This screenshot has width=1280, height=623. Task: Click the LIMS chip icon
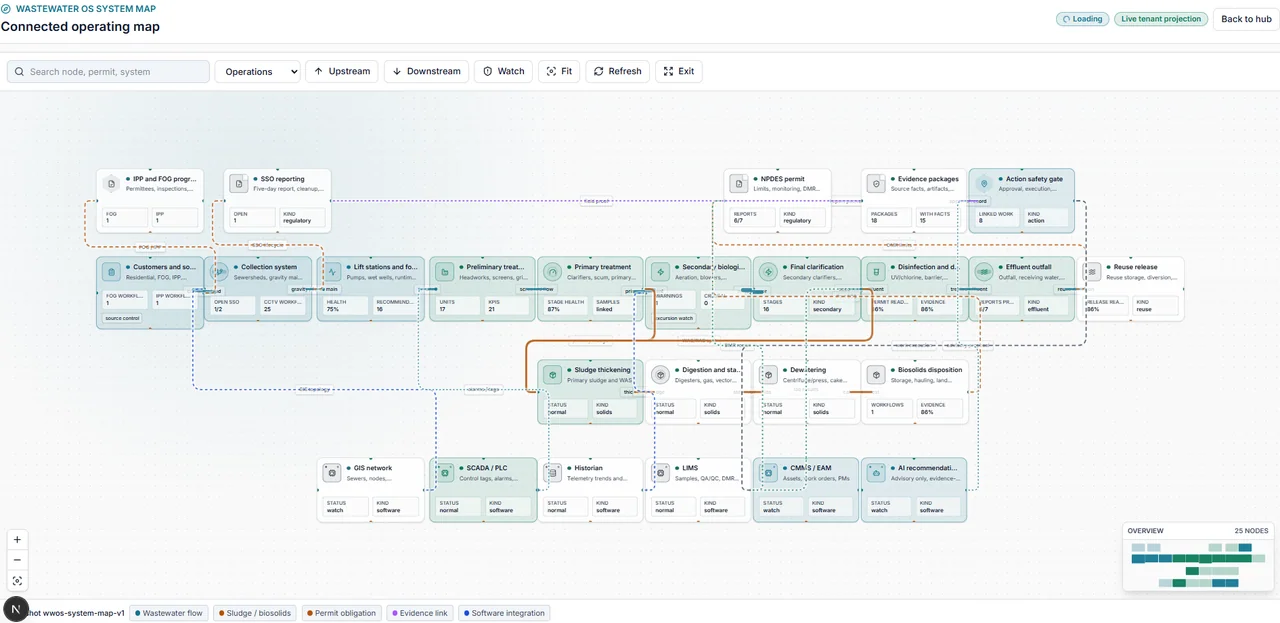click(660, 473)
